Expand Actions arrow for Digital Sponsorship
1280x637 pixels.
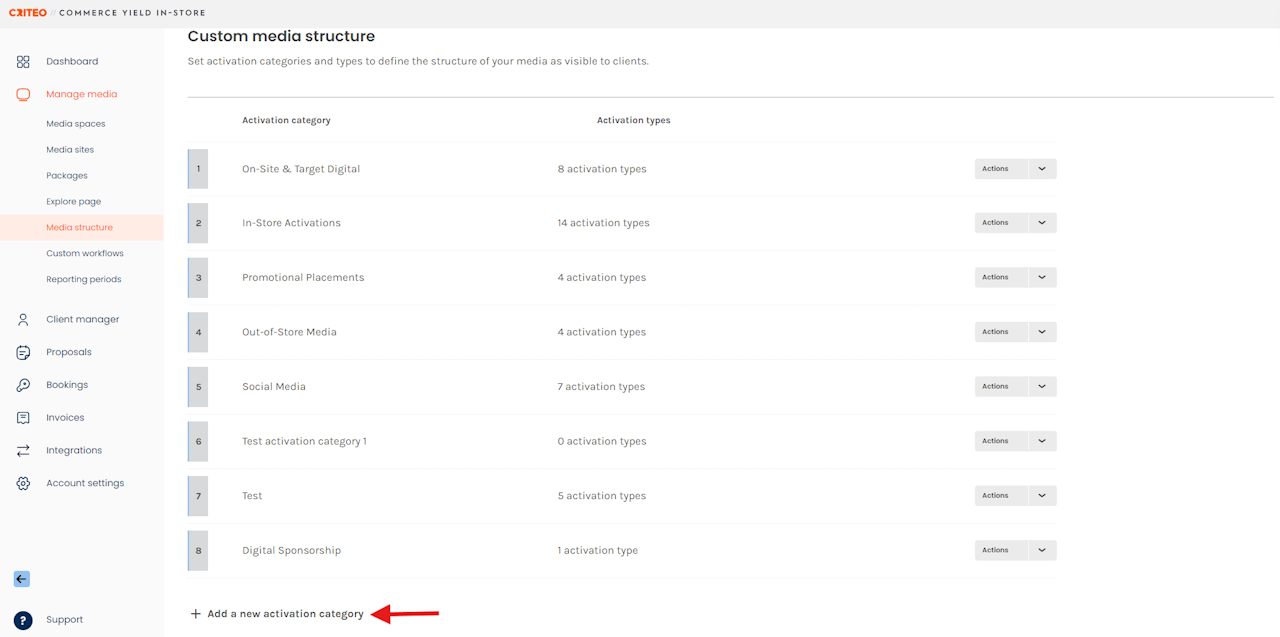tap(1042, 550)
